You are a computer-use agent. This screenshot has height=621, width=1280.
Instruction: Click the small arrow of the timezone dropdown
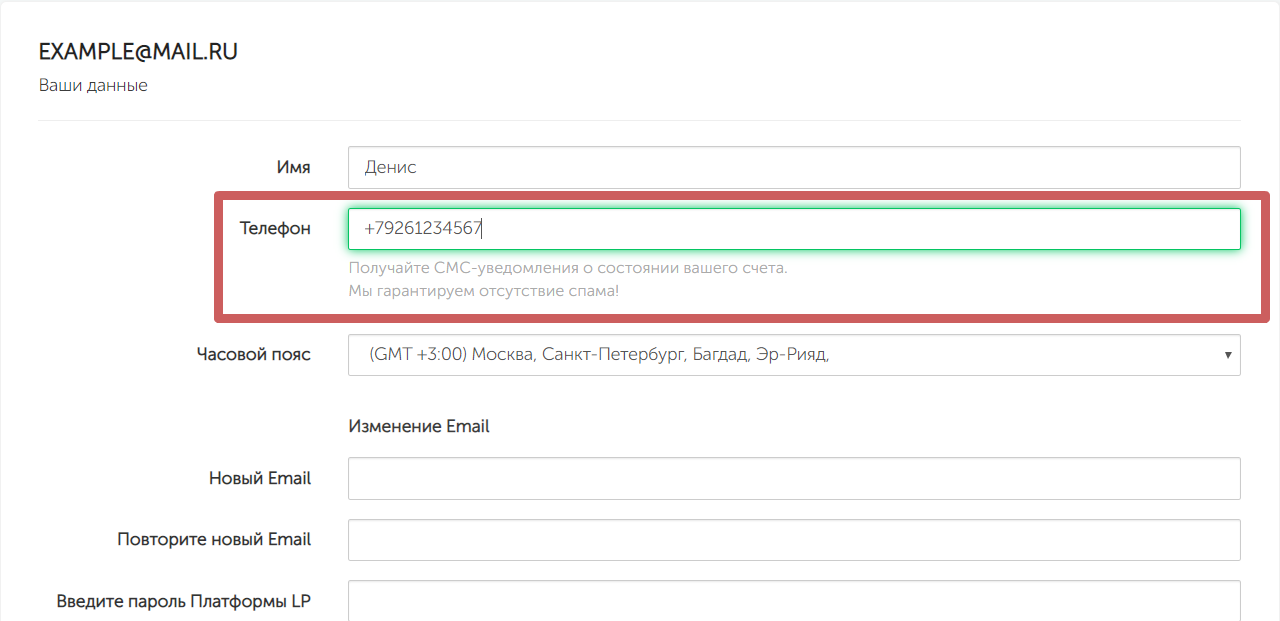1227,355
